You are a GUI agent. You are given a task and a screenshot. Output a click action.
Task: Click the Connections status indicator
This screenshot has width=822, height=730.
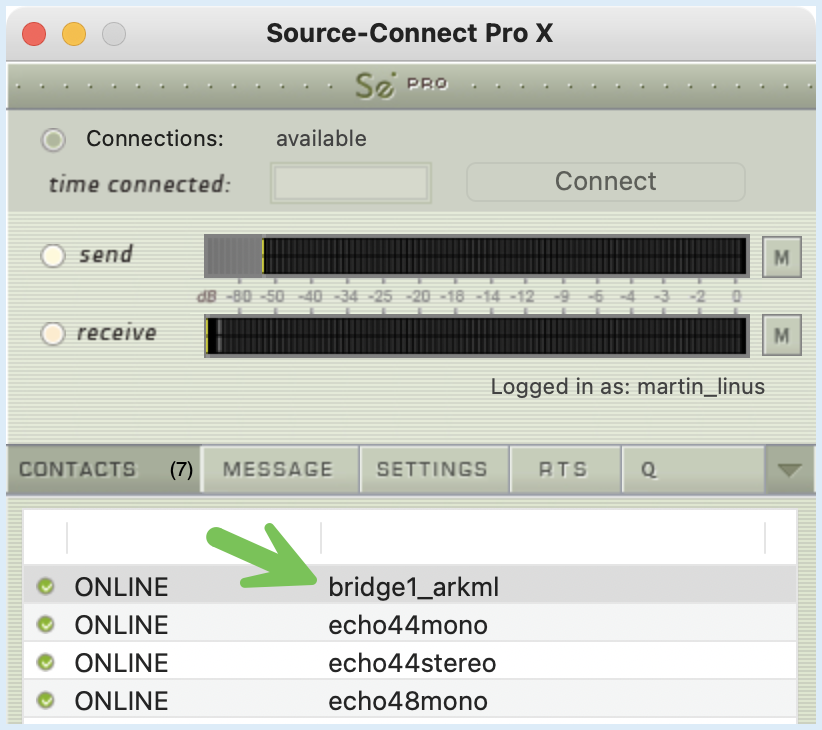(52, 139)
